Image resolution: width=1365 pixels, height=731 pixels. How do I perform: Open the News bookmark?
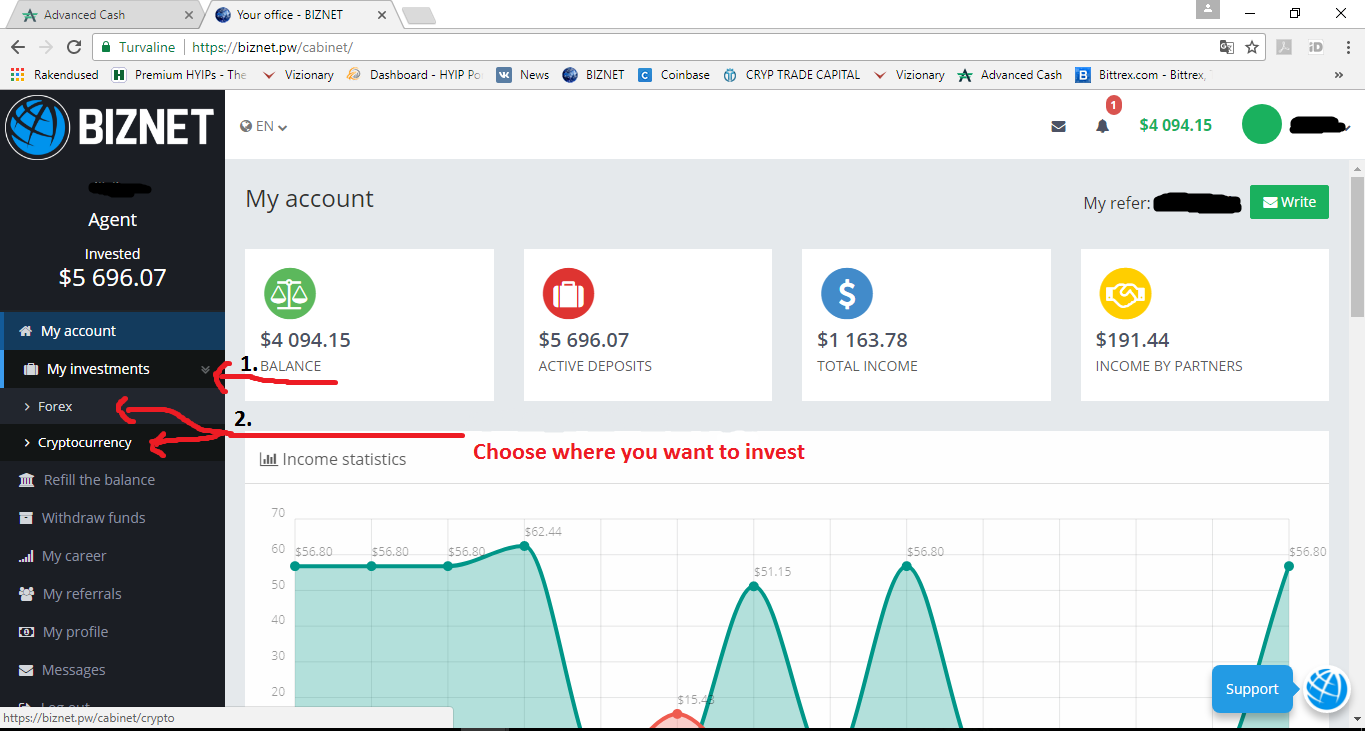point(522,75)
